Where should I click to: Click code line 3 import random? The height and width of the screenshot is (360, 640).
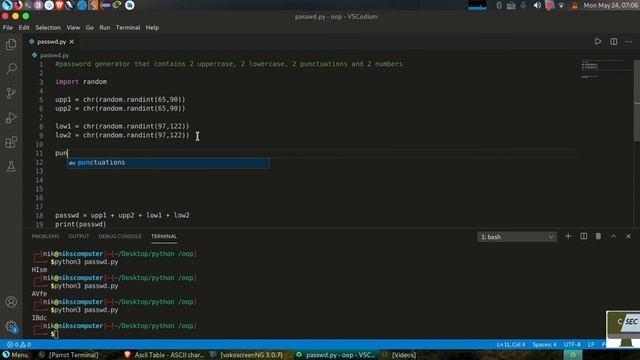tap(81, 82)
